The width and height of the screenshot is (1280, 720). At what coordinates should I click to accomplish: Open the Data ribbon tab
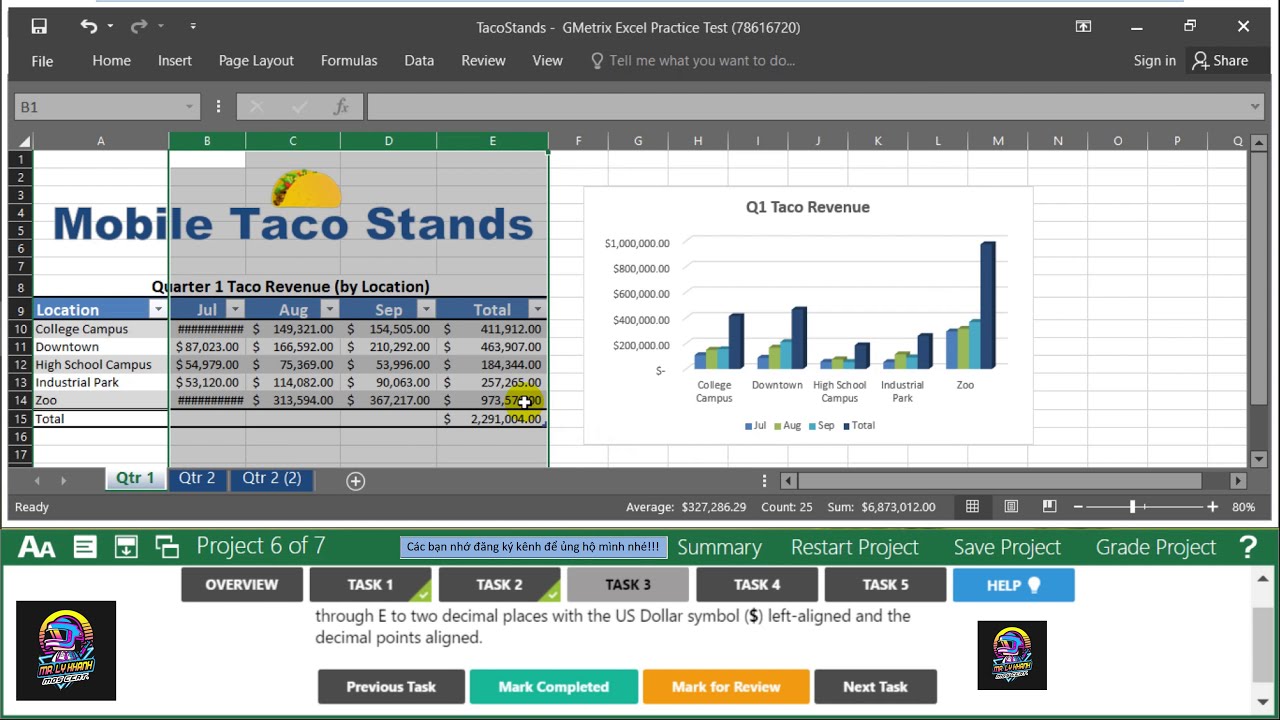(419, 61)
